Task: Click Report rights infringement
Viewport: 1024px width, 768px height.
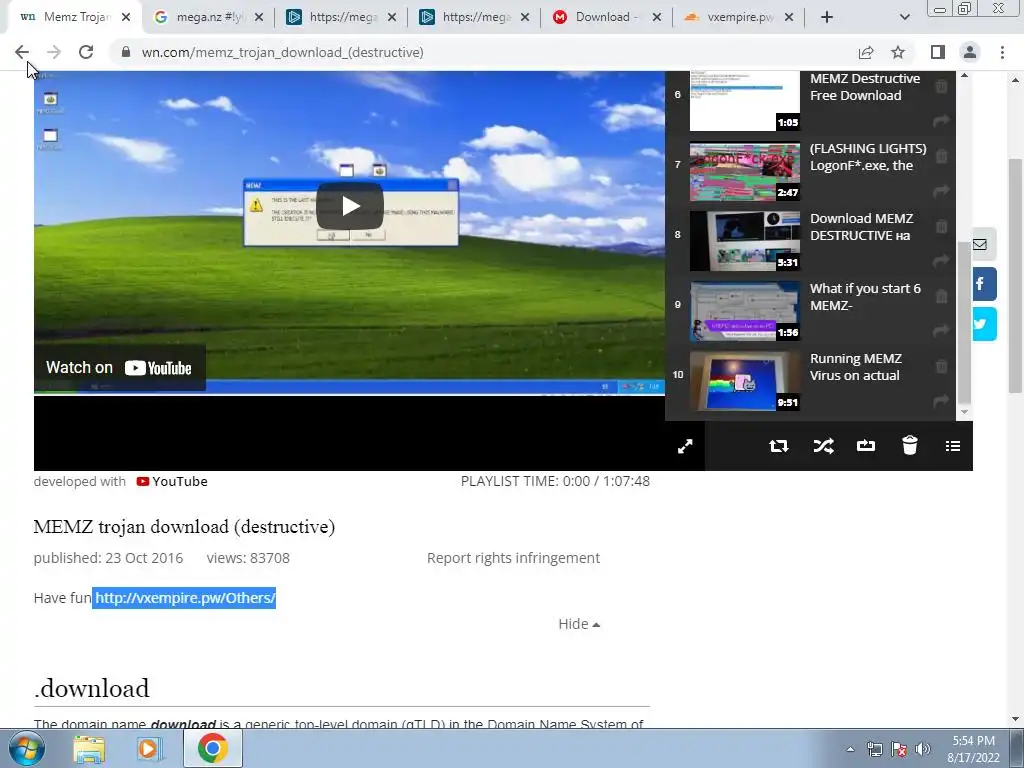Action: pos(513,558)
